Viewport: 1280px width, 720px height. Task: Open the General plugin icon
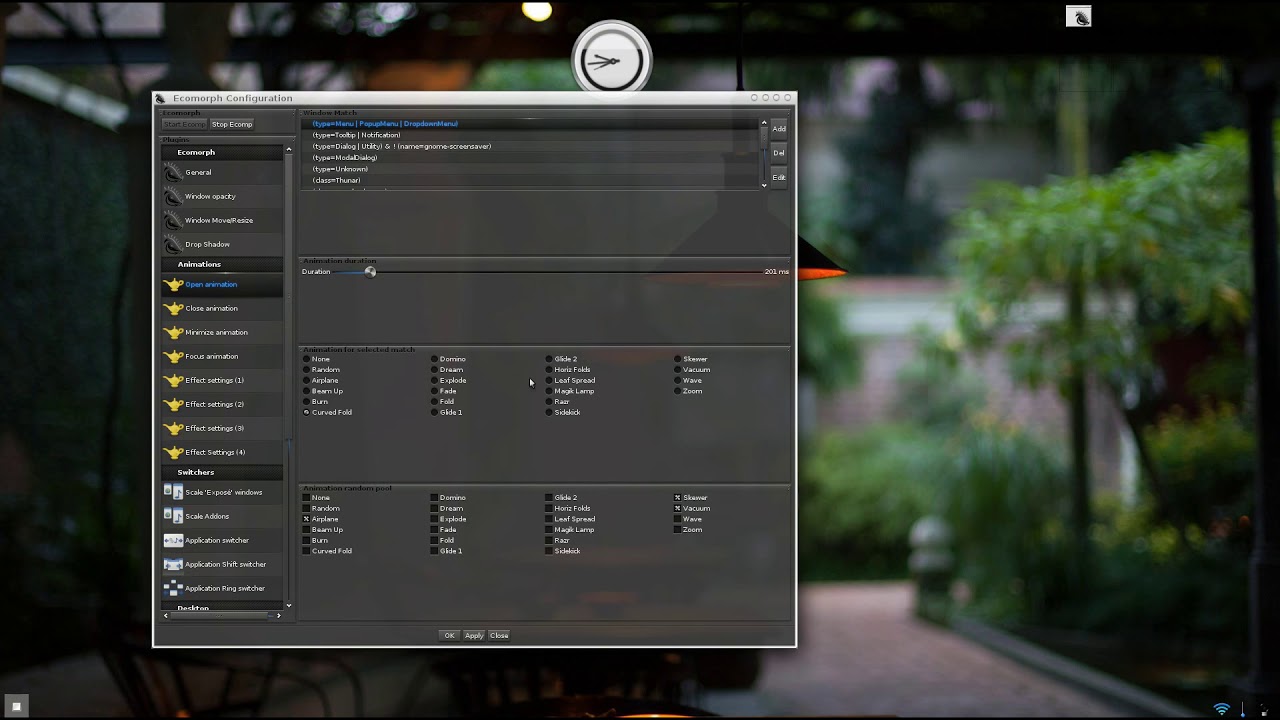[x=173, y=173]
